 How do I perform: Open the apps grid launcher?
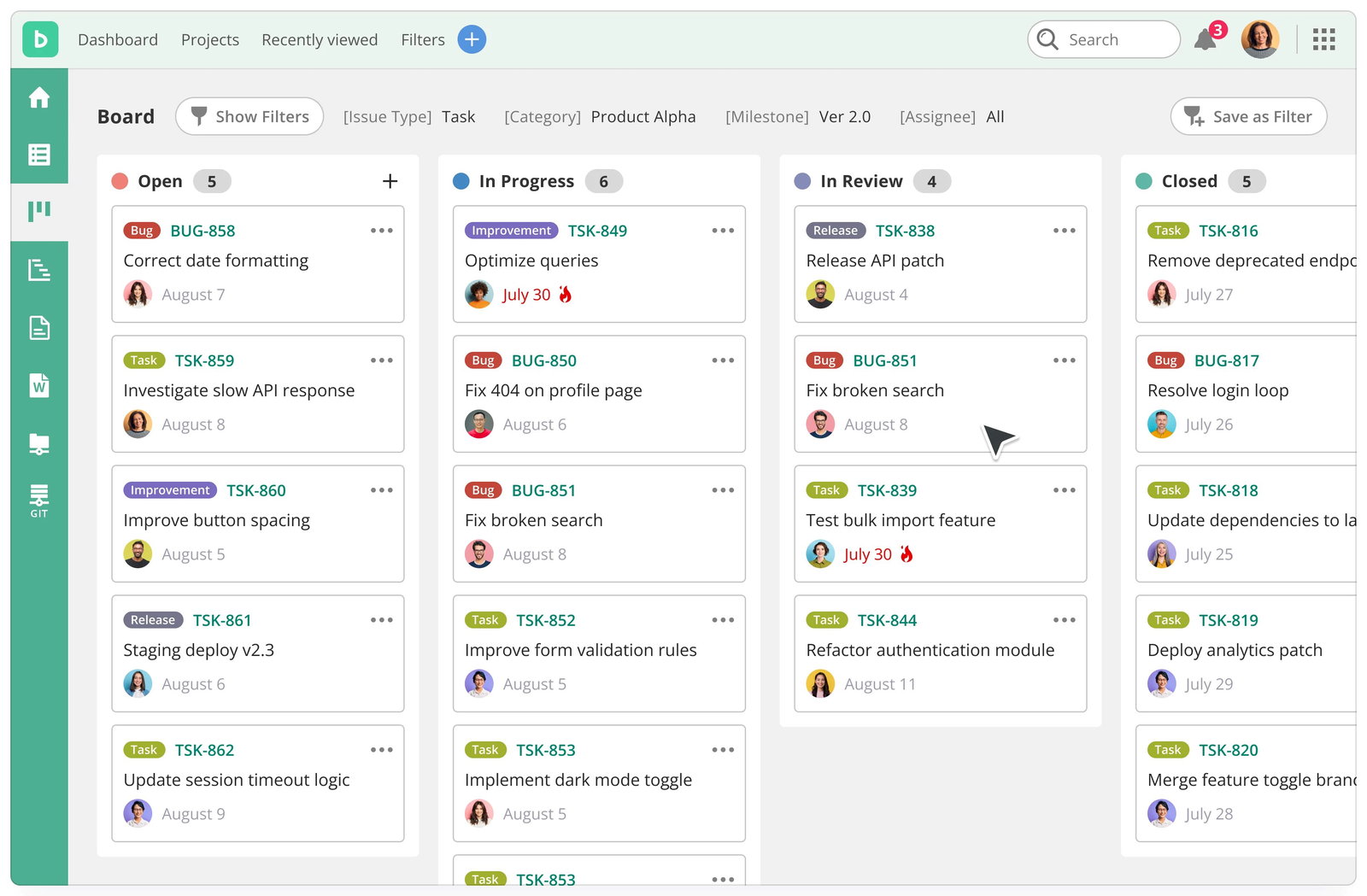1323,39
